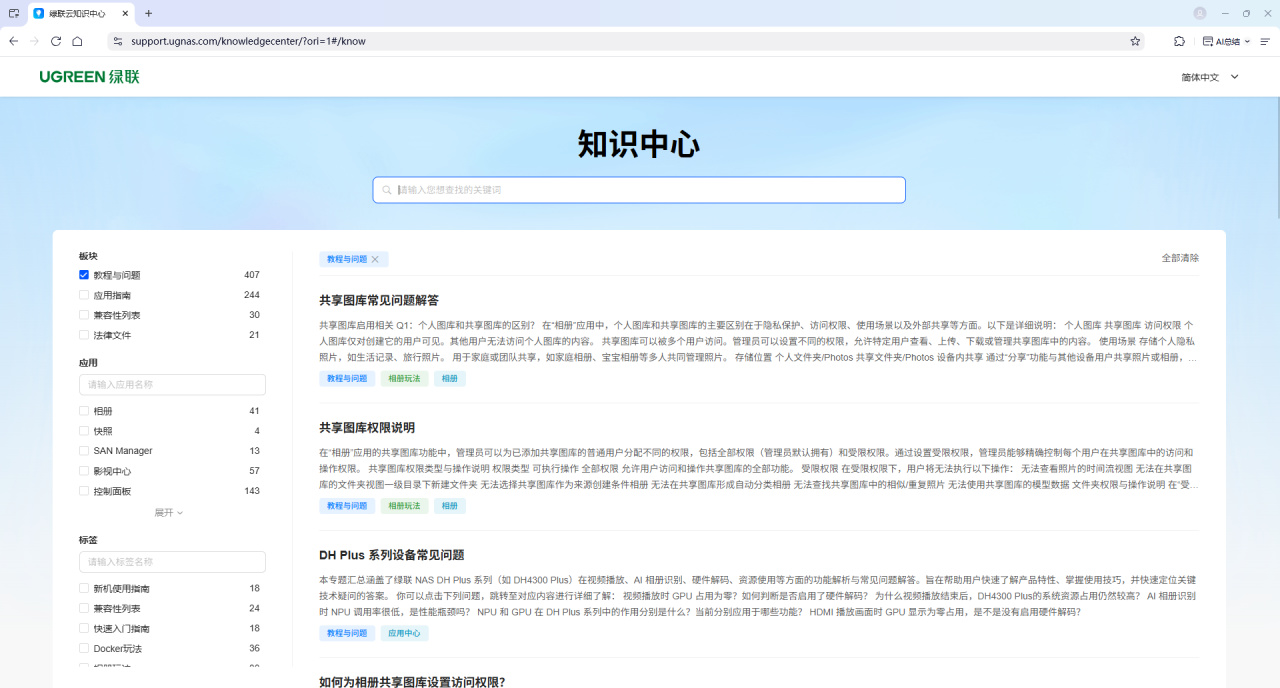
Task: Click the browser forward arrow
Action: (x=35, y=41)
